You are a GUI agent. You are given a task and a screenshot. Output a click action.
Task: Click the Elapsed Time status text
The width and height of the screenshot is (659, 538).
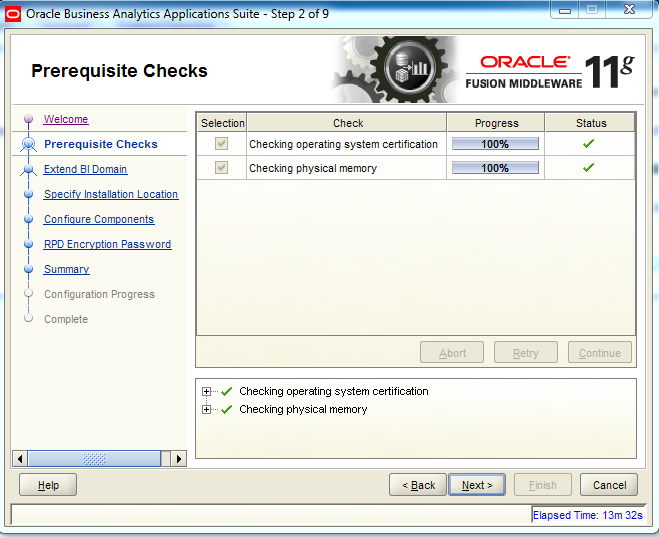click(588, 515)
